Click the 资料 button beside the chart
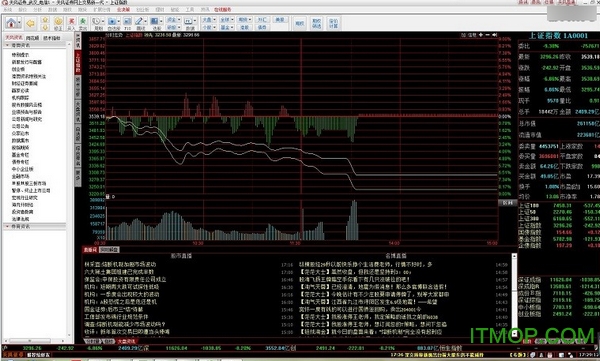The width and height of the screenshot is (600, 361). 507,203
